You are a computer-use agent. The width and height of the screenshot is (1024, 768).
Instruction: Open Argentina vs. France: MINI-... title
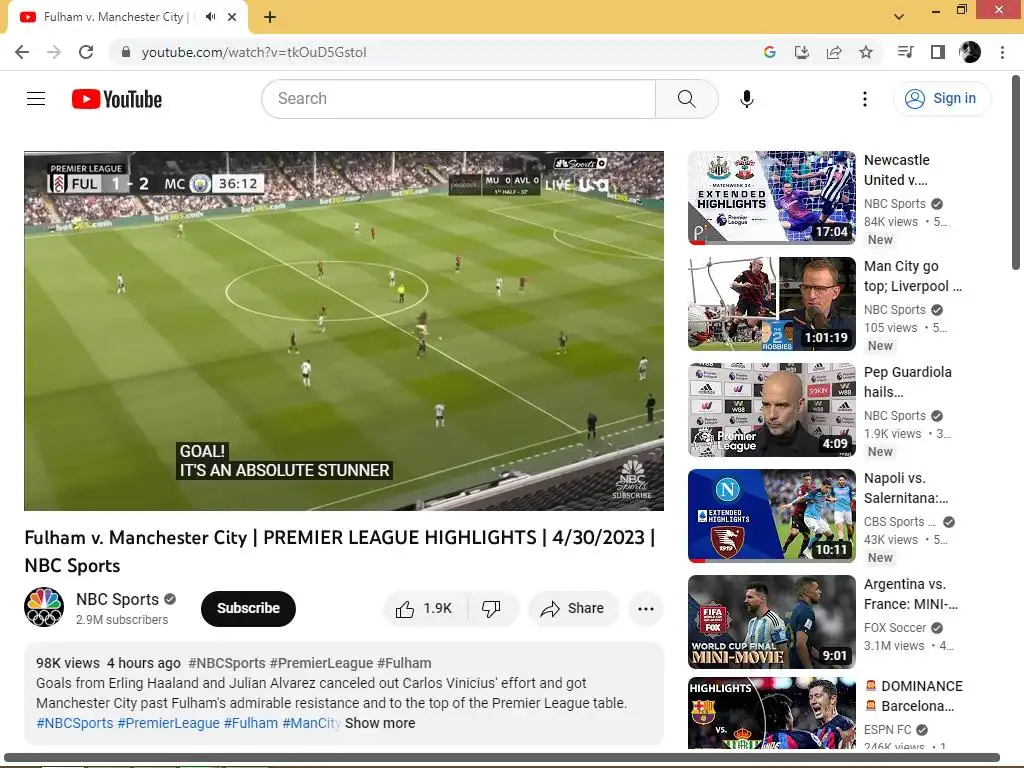(x=910, y=594)
